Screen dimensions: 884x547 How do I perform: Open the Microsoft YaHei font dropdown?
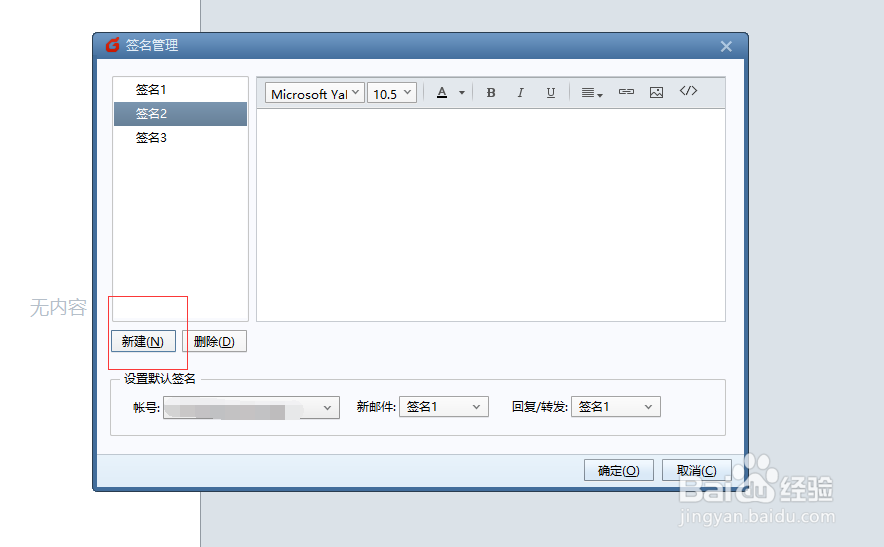pos(315,92)
